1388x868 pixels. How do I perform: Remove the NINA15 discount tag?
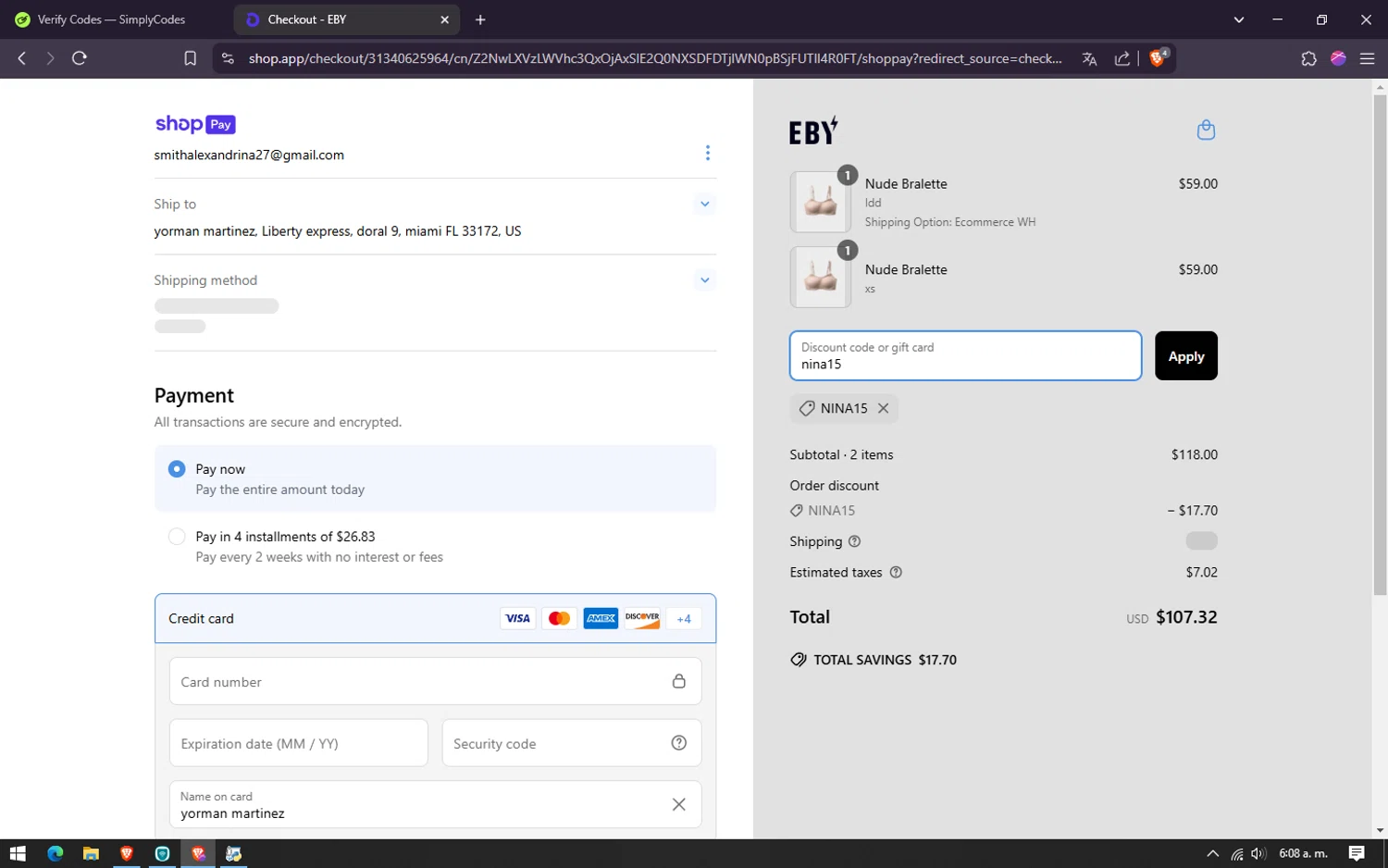(x=884, y=408)
